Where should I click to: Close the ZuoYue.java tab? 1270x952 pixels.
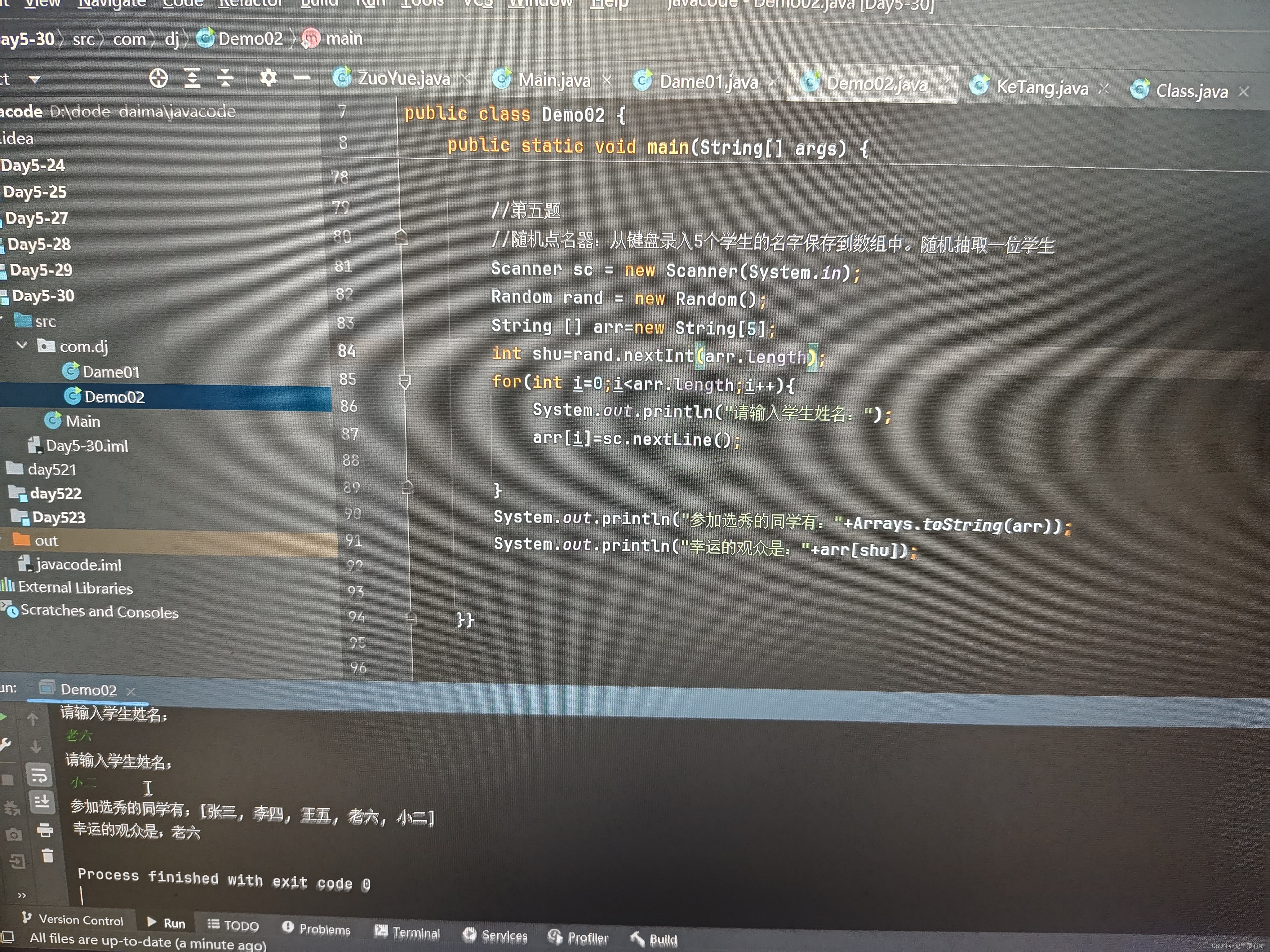[466, 78]
